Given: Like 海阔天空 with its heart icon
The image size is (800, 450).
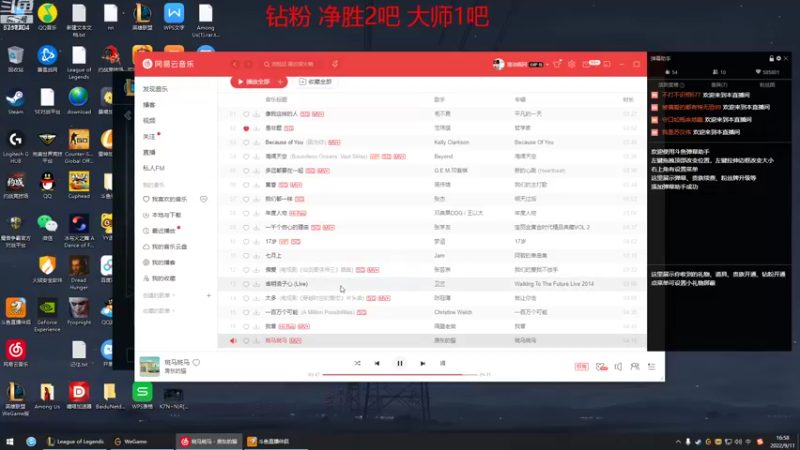Looking at the screenshot, I should [x=246, y=157].
